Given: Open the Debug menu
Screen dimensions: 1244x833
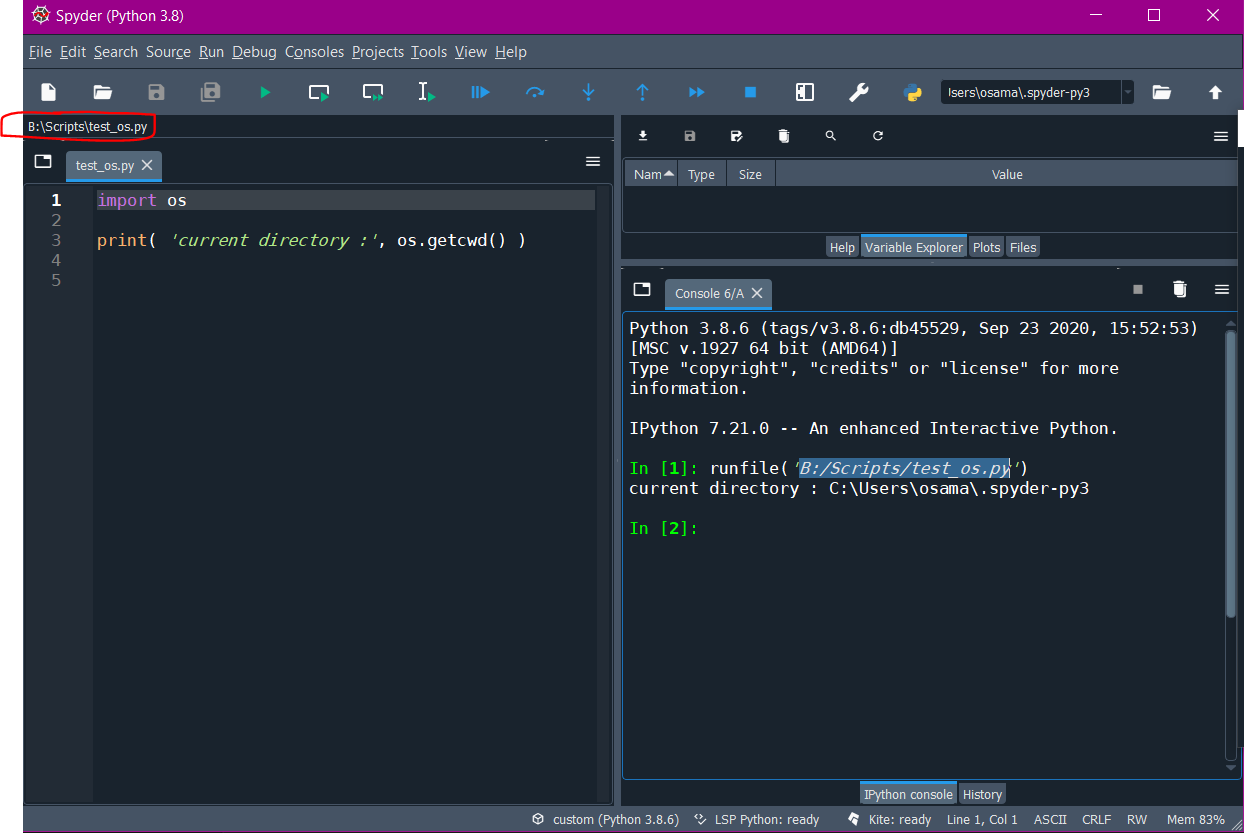Looking at the screenshot, I should (254, 52).
